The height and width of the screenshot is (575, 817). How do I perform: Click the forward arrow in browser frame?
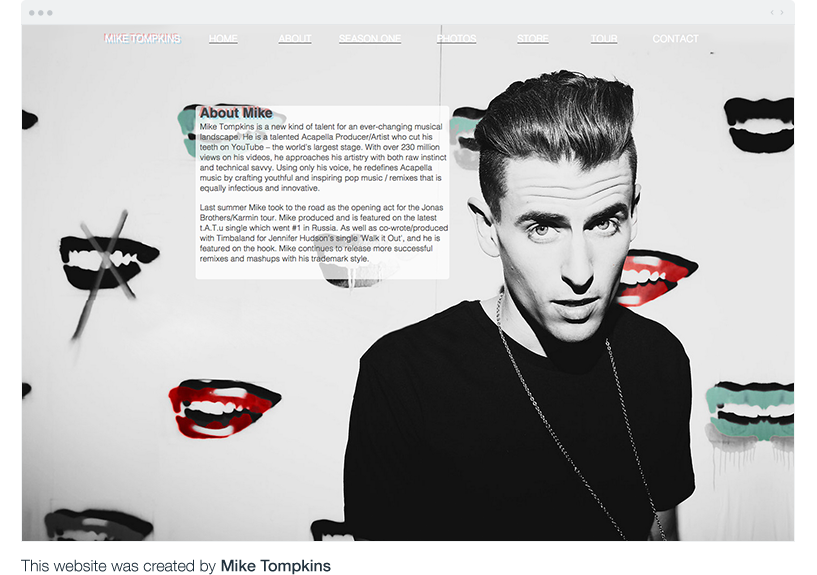point(782,12)
